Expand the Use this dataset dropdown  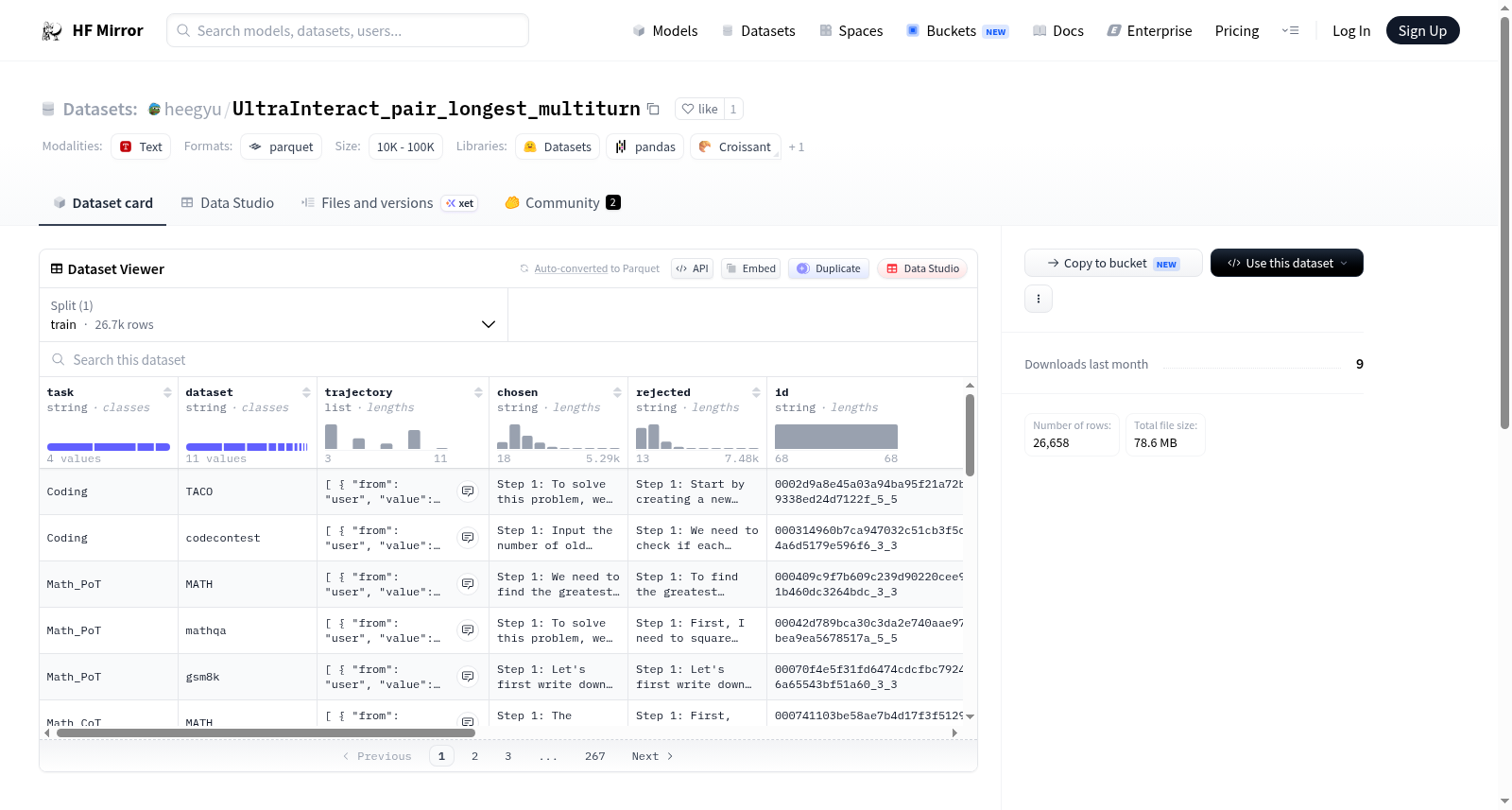point(1287,263)
